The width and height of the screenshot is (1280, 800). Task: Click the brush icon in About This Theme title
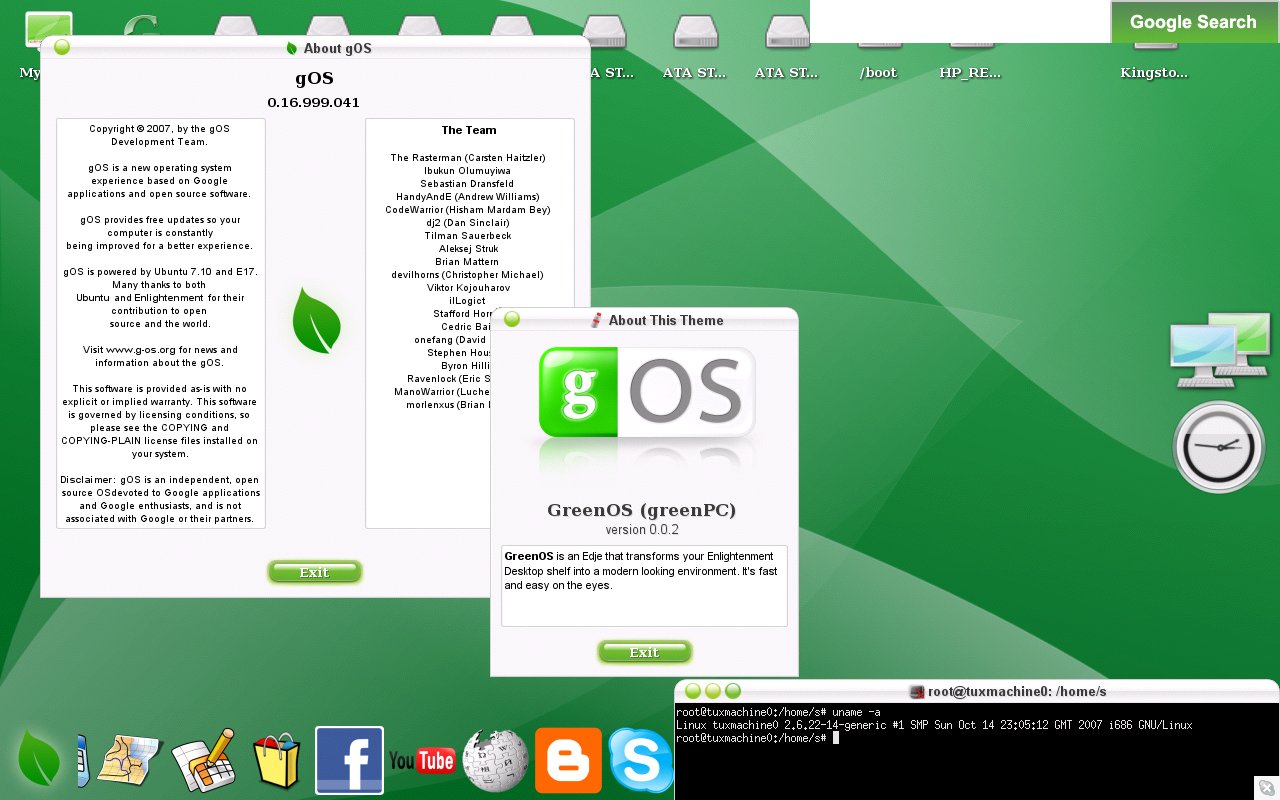pos(596,320)
